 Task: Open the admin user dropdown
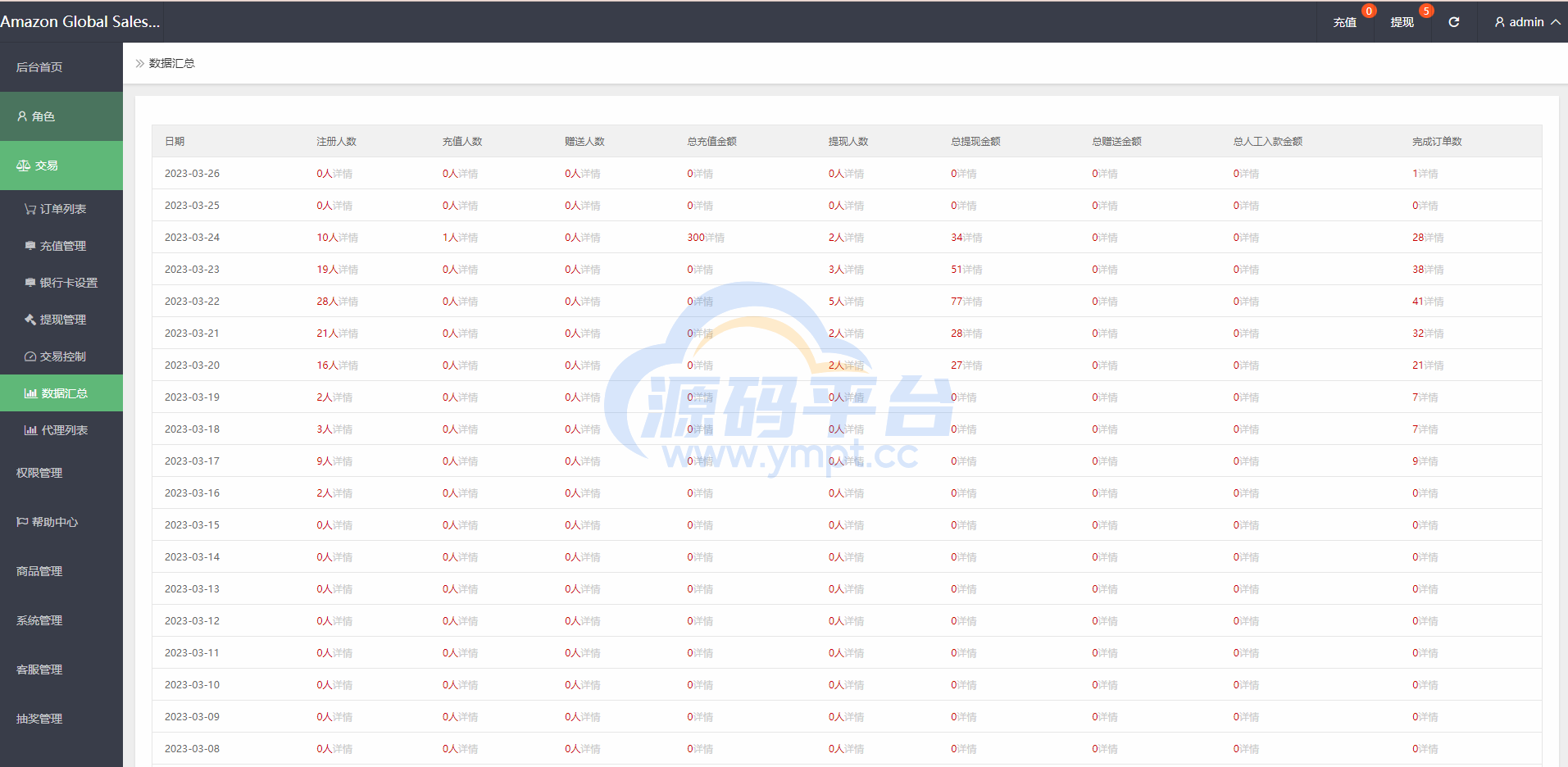point(1527,22)
